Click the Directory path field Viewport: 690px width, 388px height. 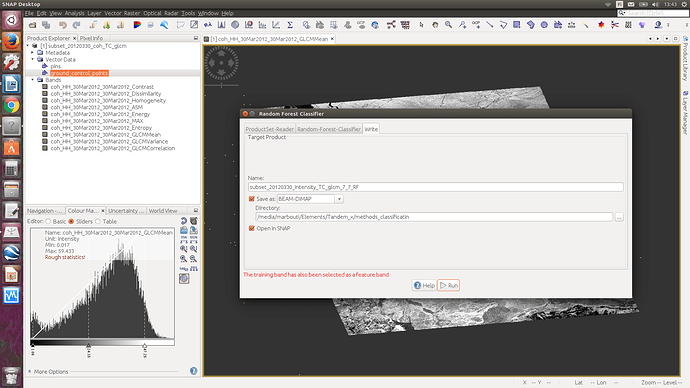pos(434,217)
